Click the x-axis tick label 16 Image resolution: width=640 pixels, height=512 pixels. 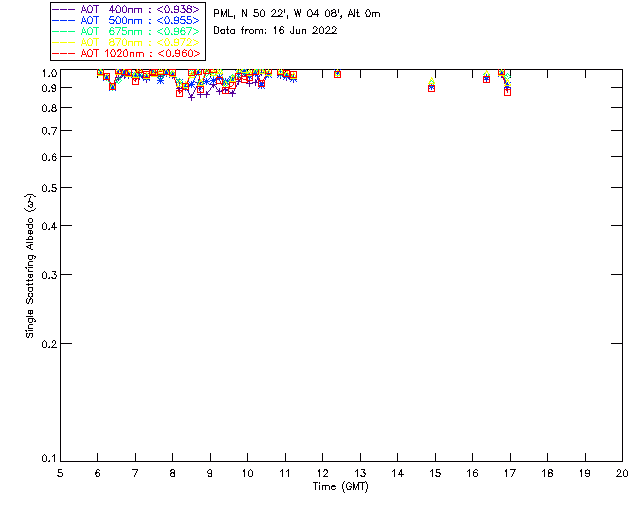pos(472,473)
